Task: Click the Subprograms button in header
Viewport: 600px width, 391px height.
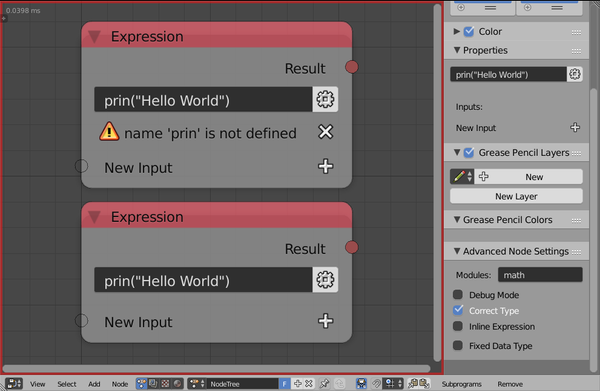Action: coord(461,384)
